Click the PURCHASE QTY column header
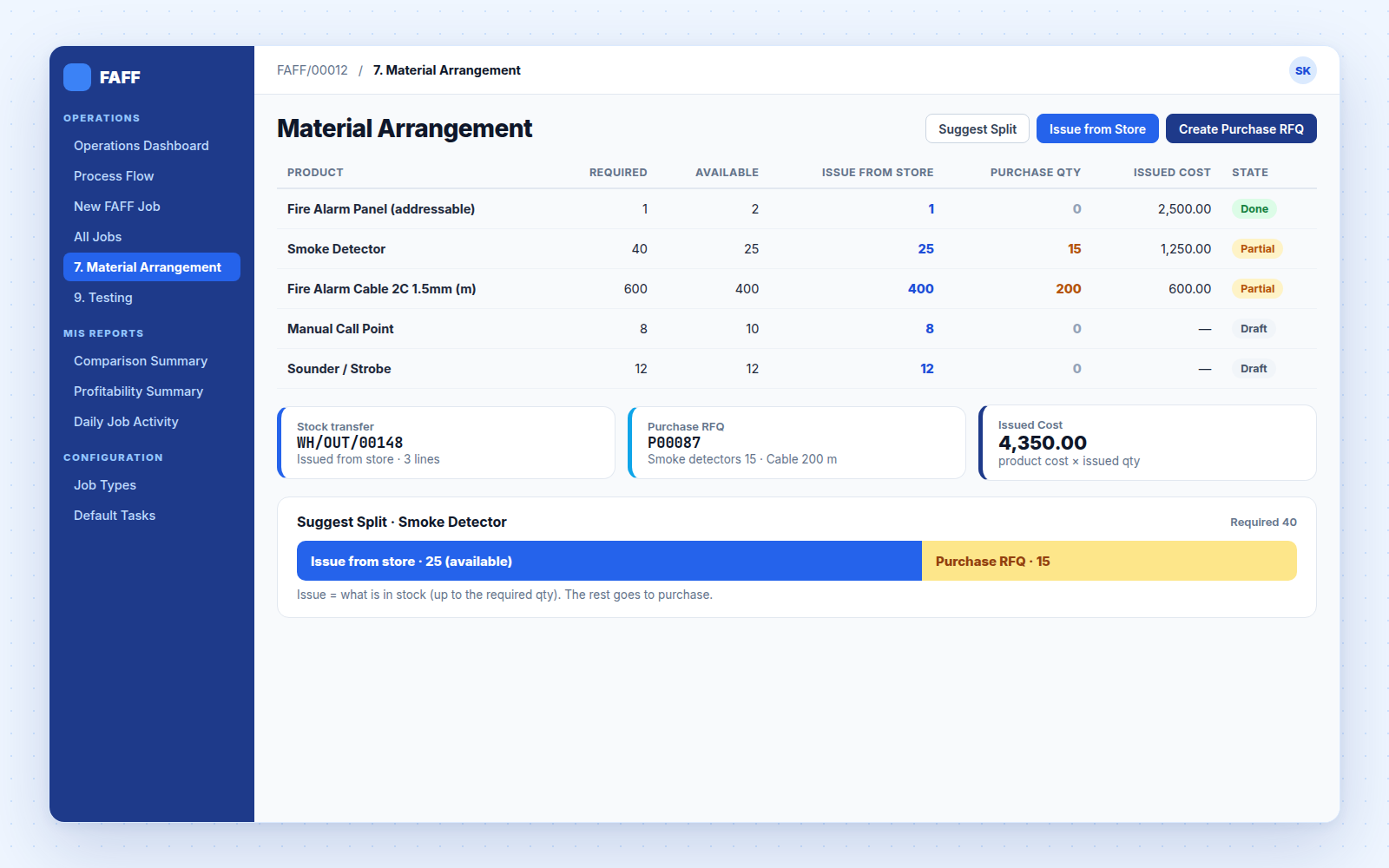1389x868 pixels. (1036, 173)
